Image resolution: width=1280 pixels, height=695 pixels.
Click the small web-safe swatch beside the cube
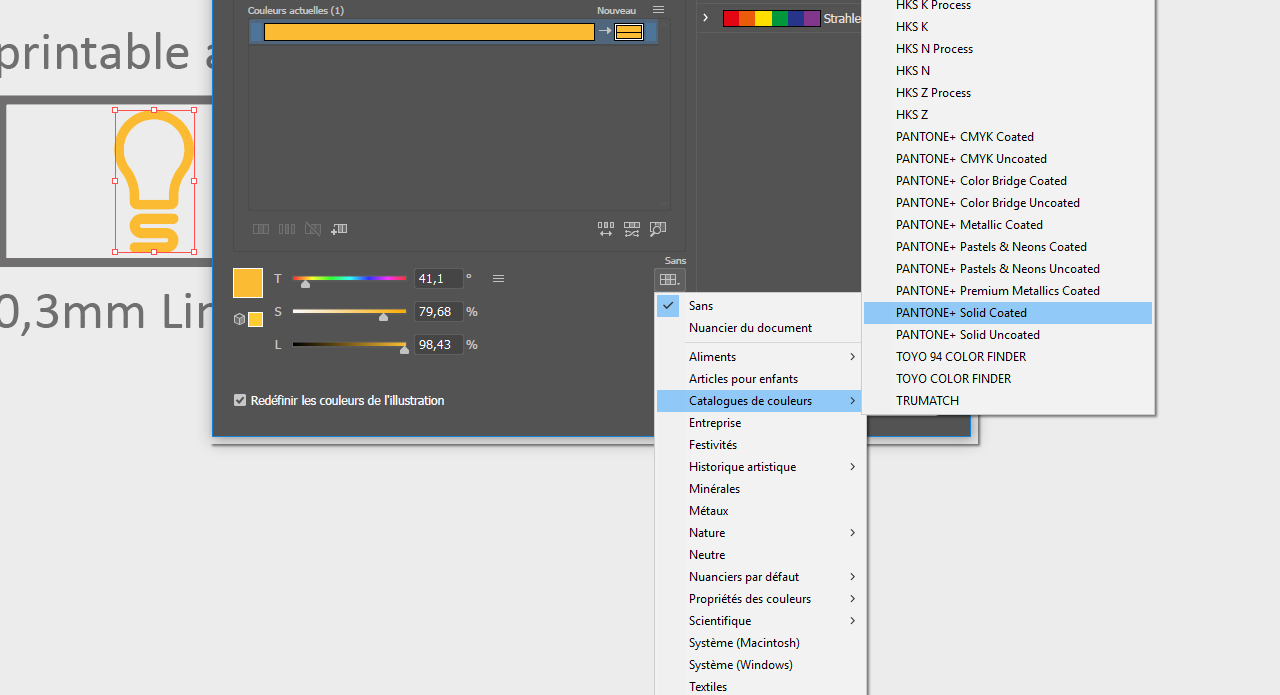pyautogui.click(x=256, y=319)
